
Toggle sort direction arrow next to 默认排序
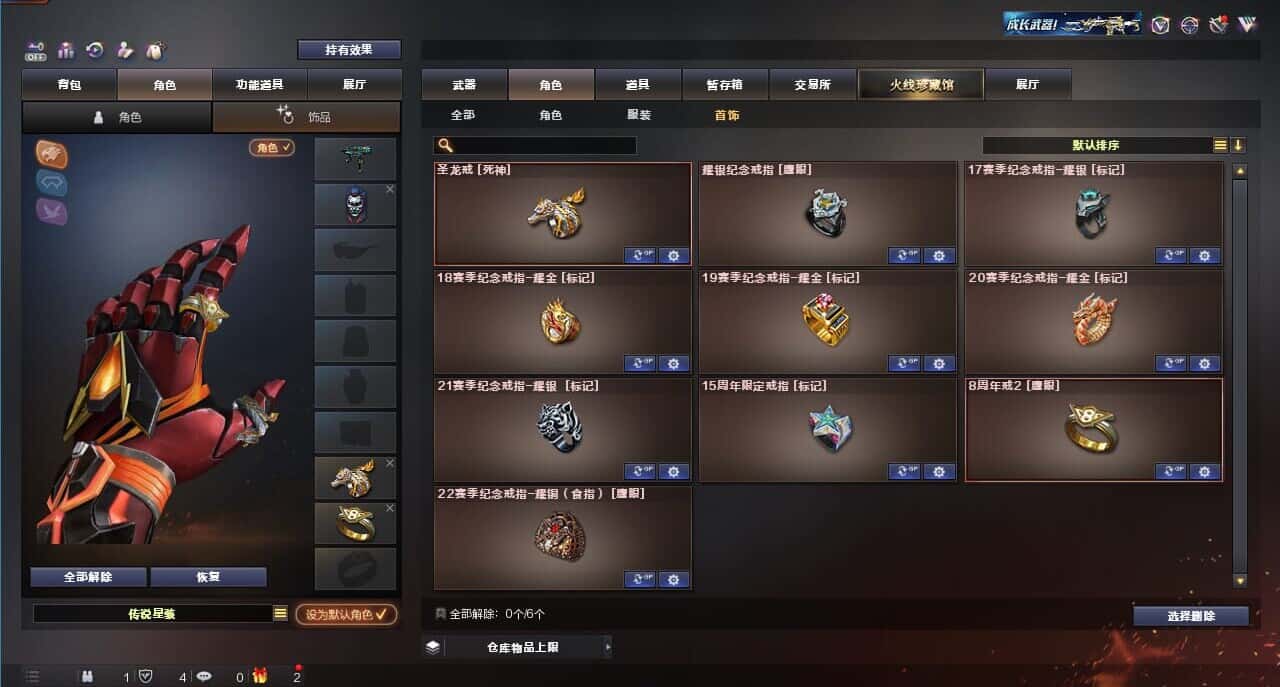click(1238, 145)
